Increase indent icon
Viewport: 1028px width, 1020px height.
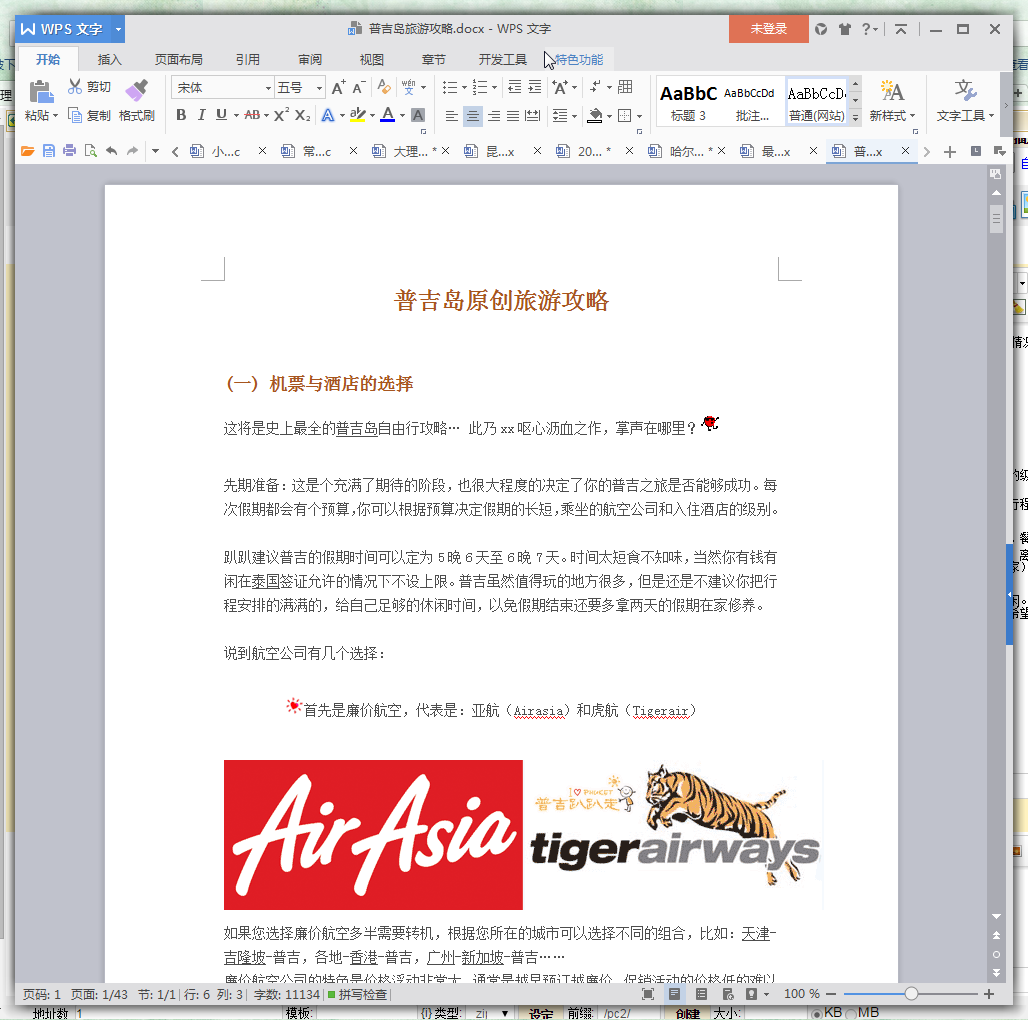coord(535,87)
